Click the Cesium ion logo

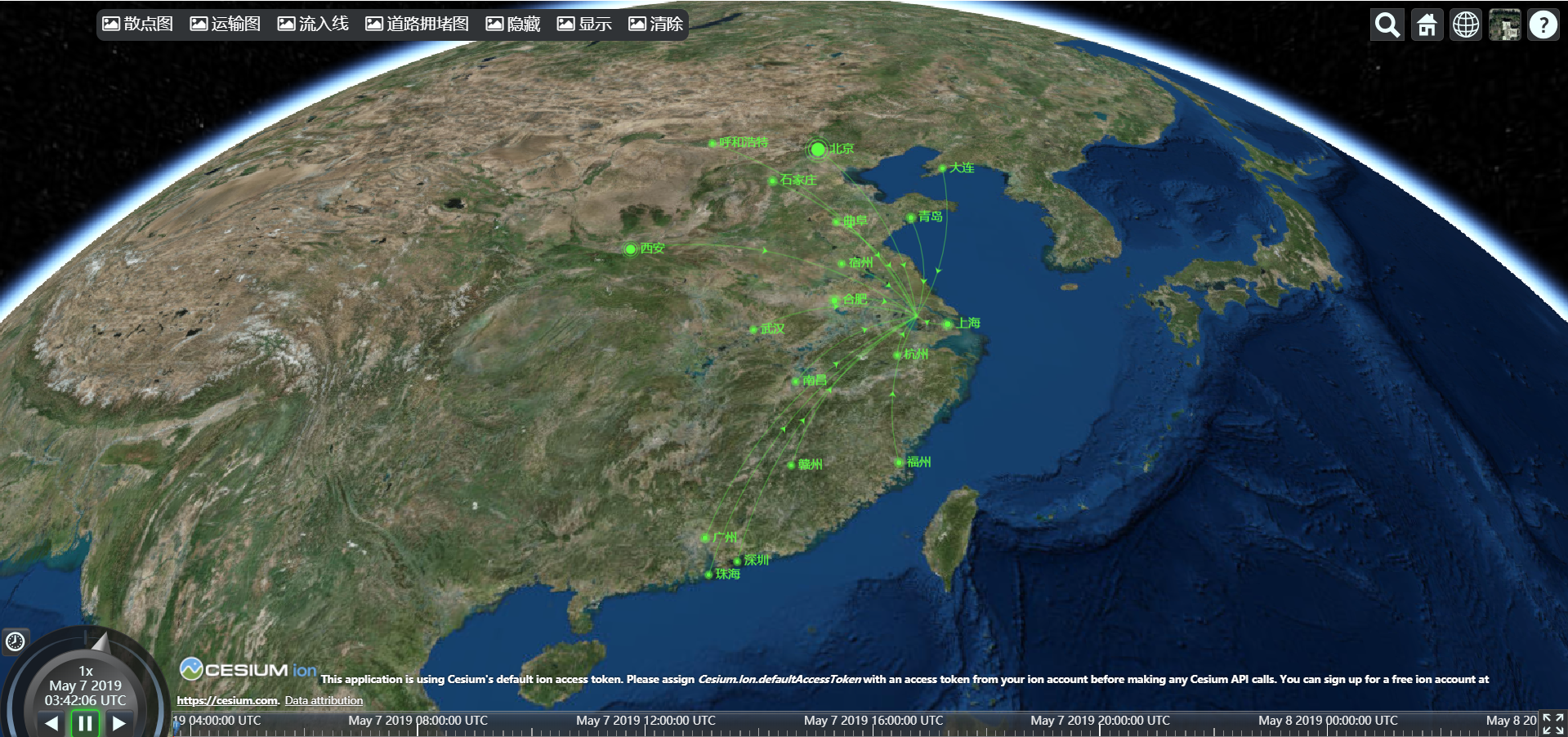[248, 669]
